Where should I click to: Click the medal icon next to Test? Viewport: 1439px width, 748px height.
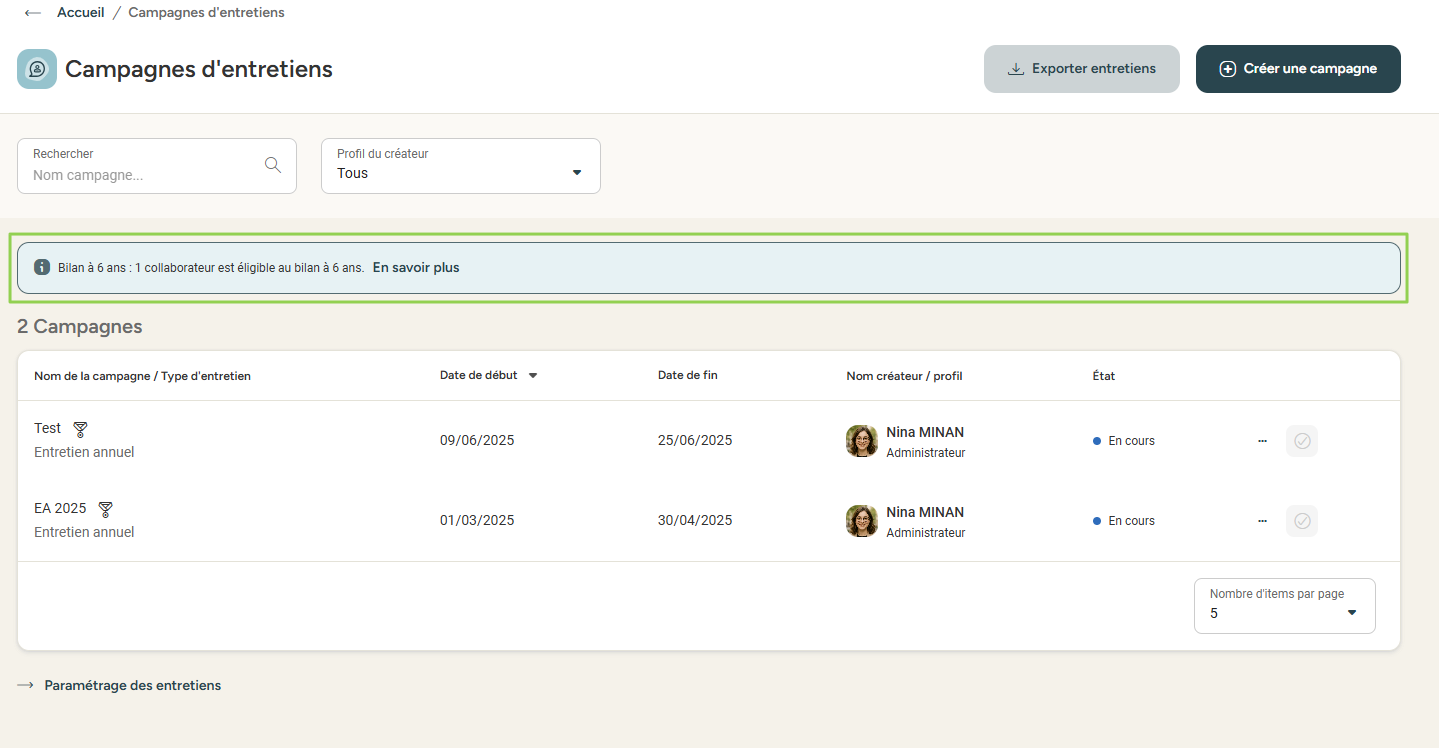pyautogui.click(x=81, y=429)
